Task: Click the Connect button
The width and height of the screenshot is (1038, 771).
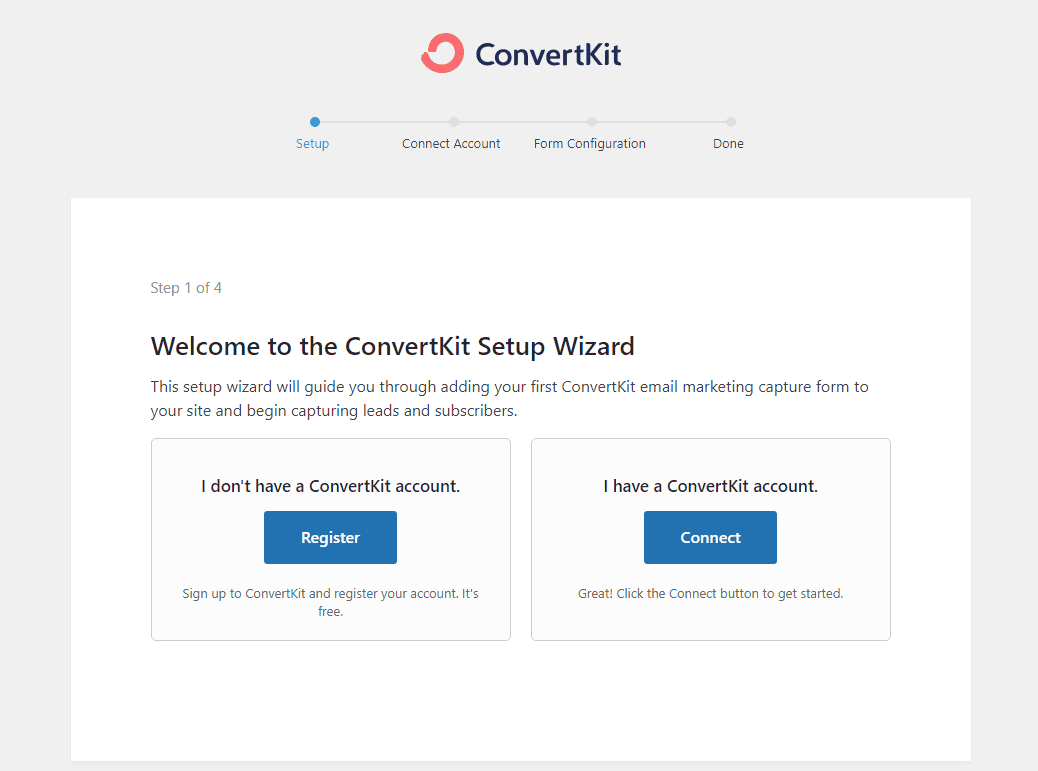Action: tap(710, 537)
